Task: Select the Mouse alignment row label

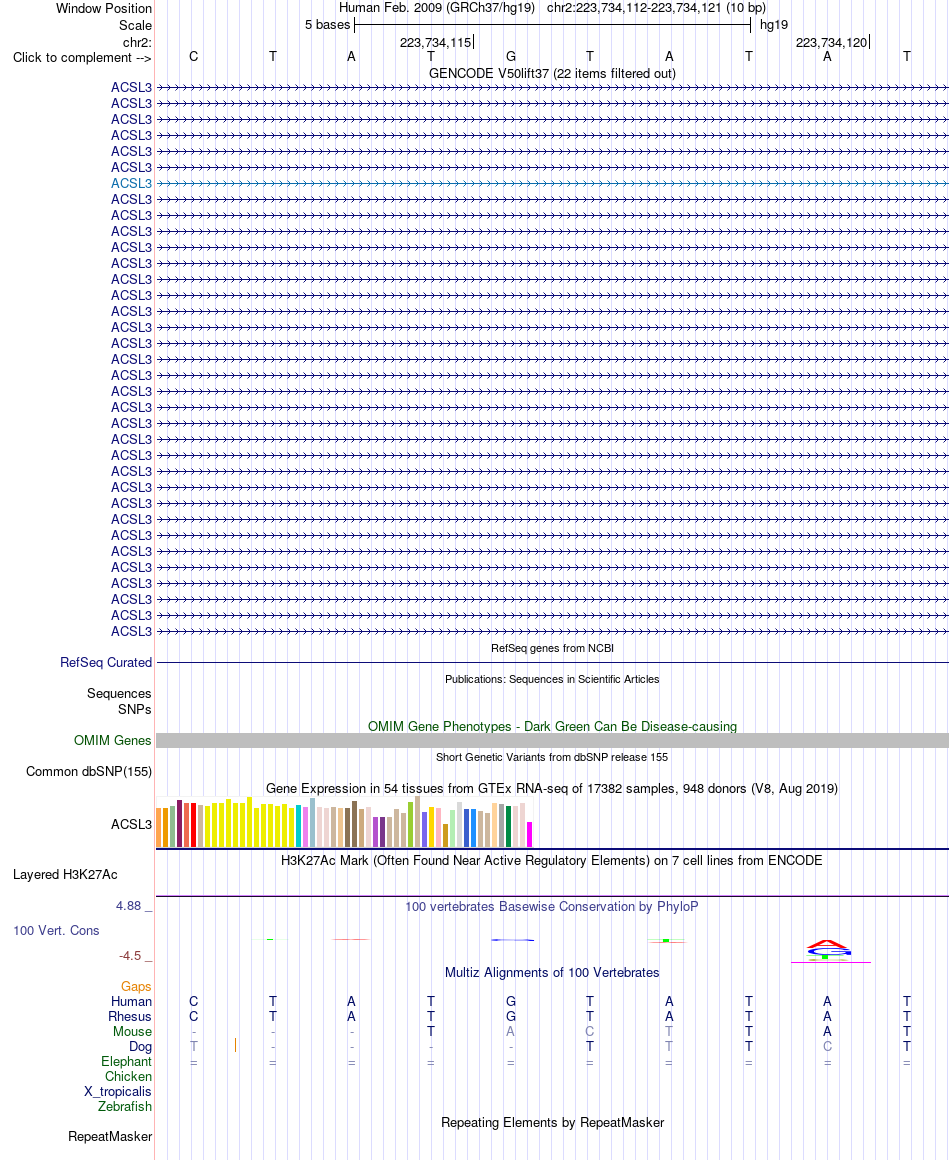Action: point(132,1031)
